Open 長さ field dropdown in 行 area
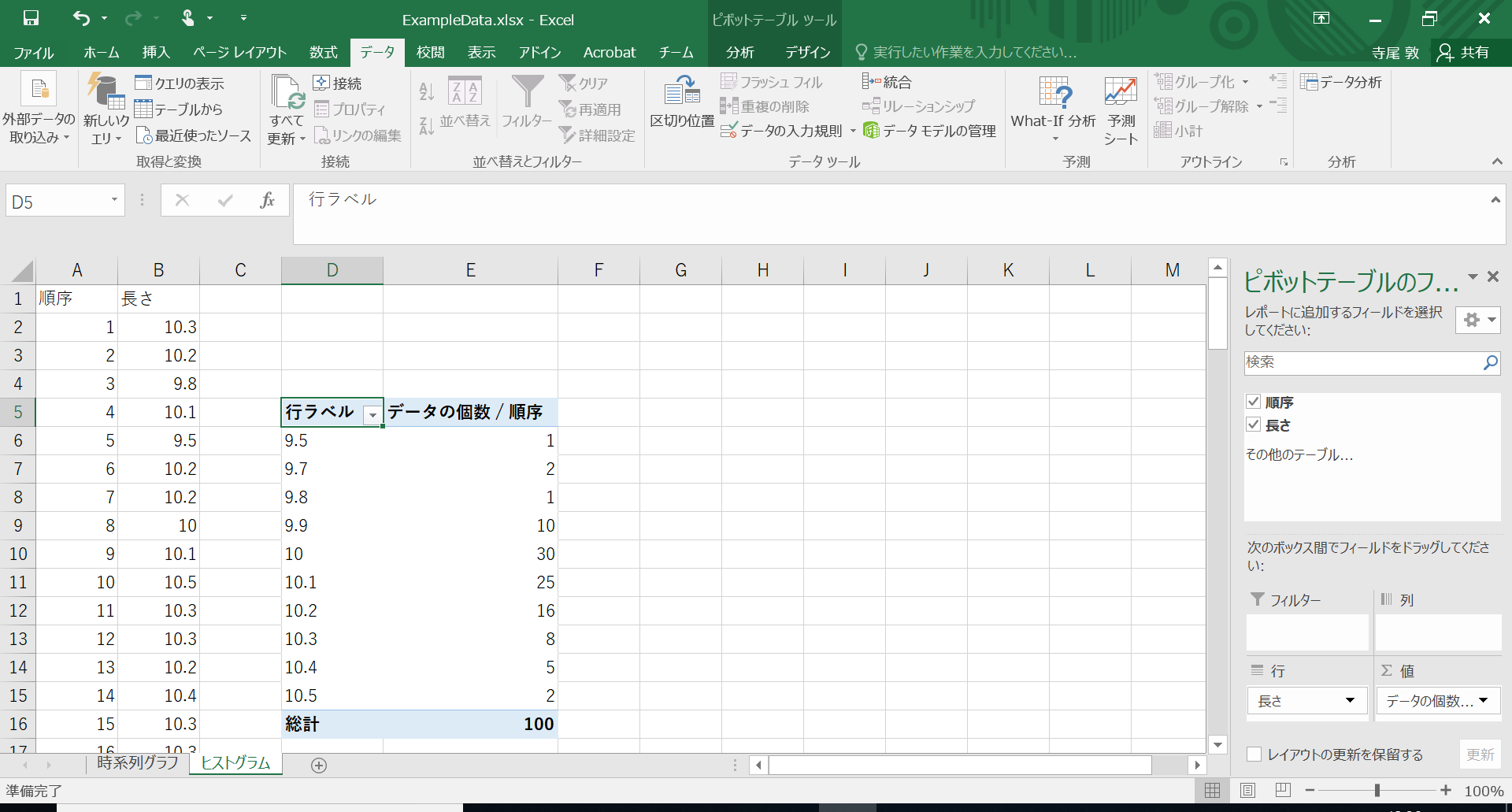The height and width of the screenshot is (812, 1512). point(1350,700)
